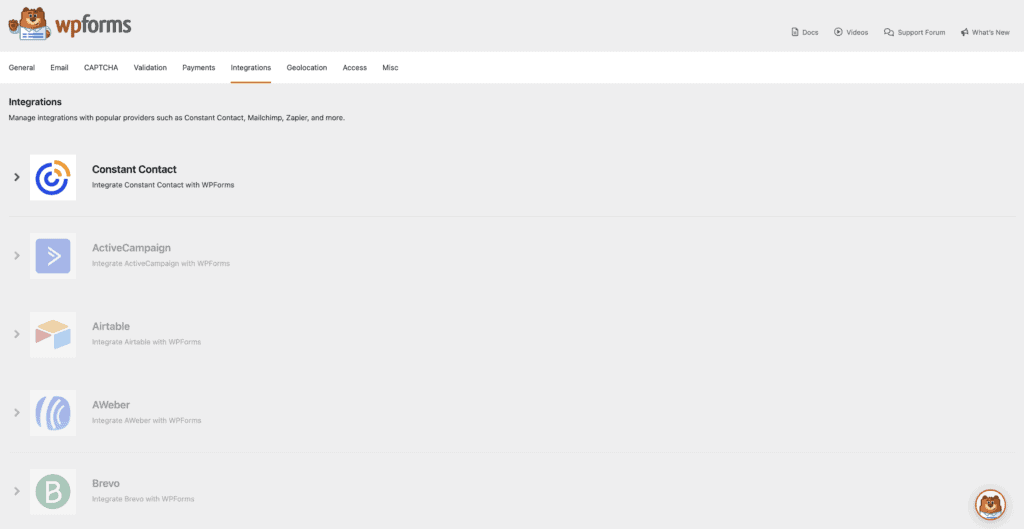Open the Misc tab
Viewport: 1024px width, 529px height.
pos(391,67)
